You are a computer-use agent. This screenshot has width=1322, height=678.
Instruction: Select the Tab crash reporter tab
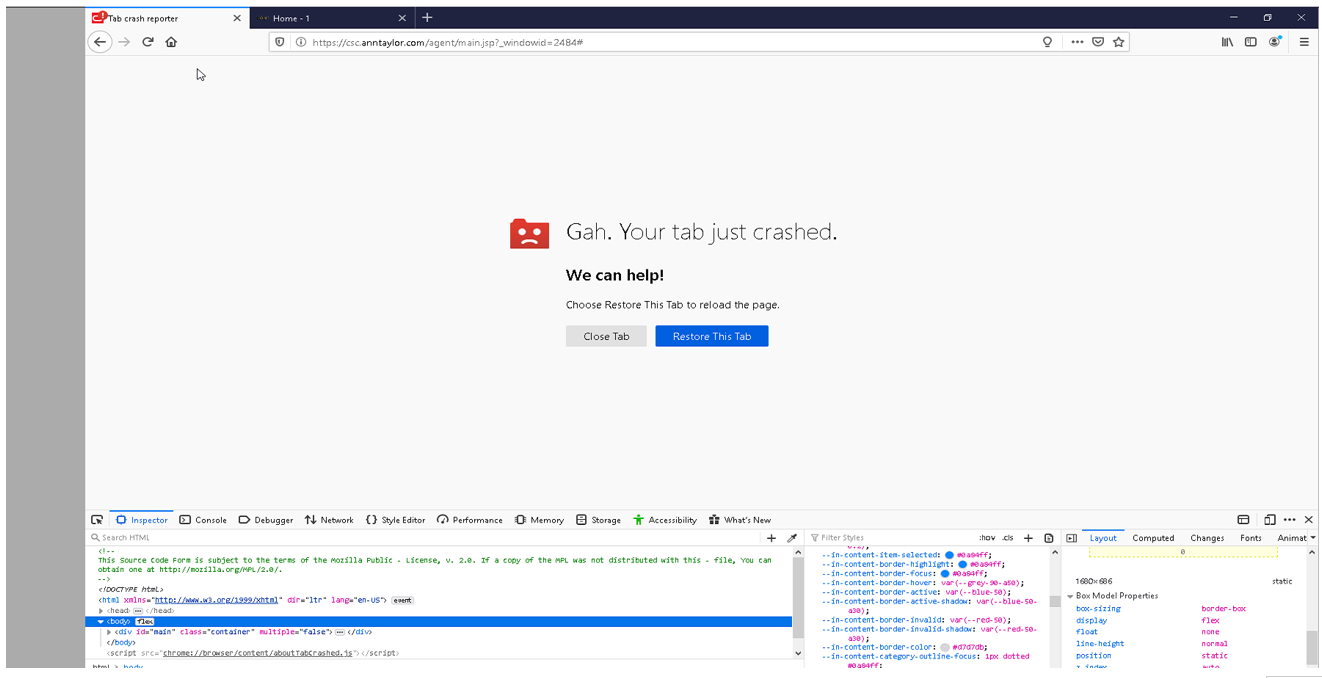[x=167, y=18]
